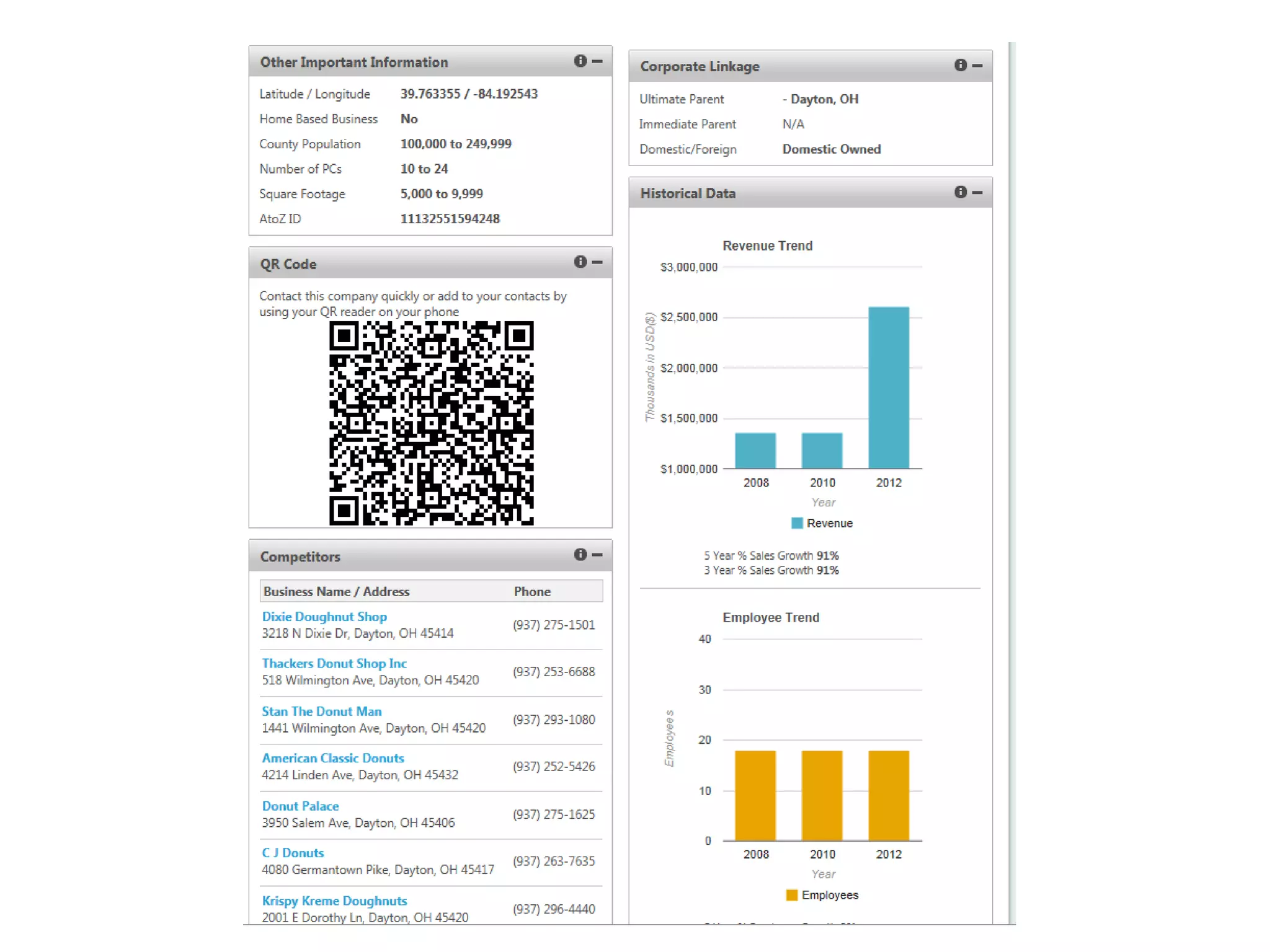Collapse the QR Code panel

(x=597, y=262)
